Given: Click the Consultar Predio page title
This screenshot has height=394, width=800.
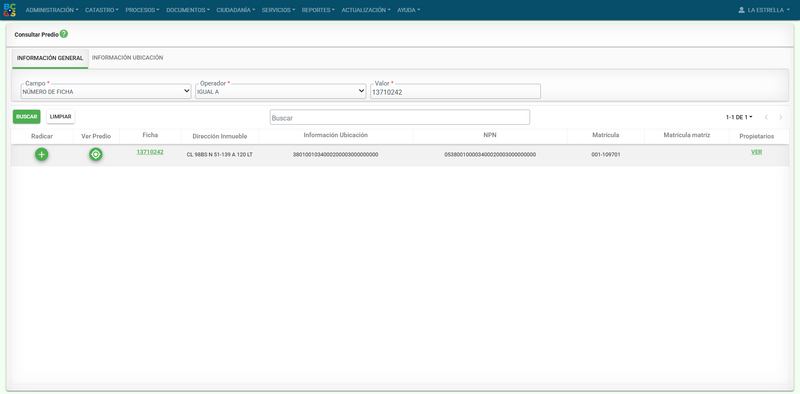Looking at the screenshot, I should 36,35.
